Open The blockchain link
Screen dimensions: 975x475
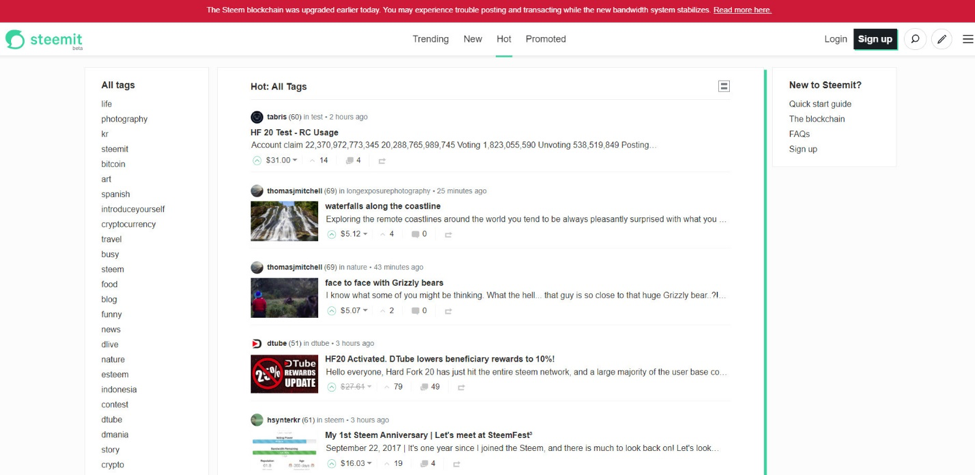[x=817, y=119]
